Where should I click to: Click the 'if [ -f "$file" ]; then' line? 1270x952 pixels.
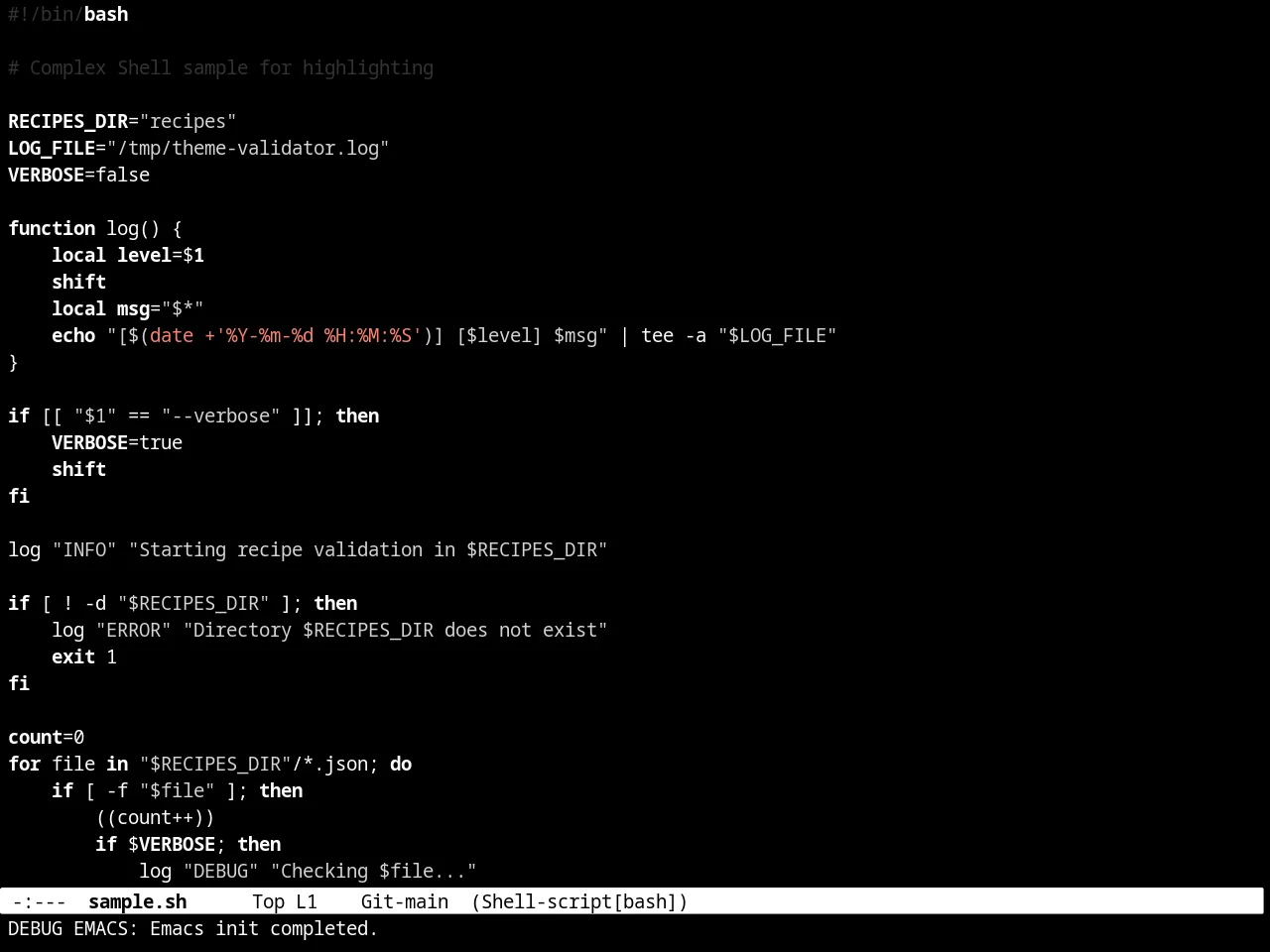[178, 790]
